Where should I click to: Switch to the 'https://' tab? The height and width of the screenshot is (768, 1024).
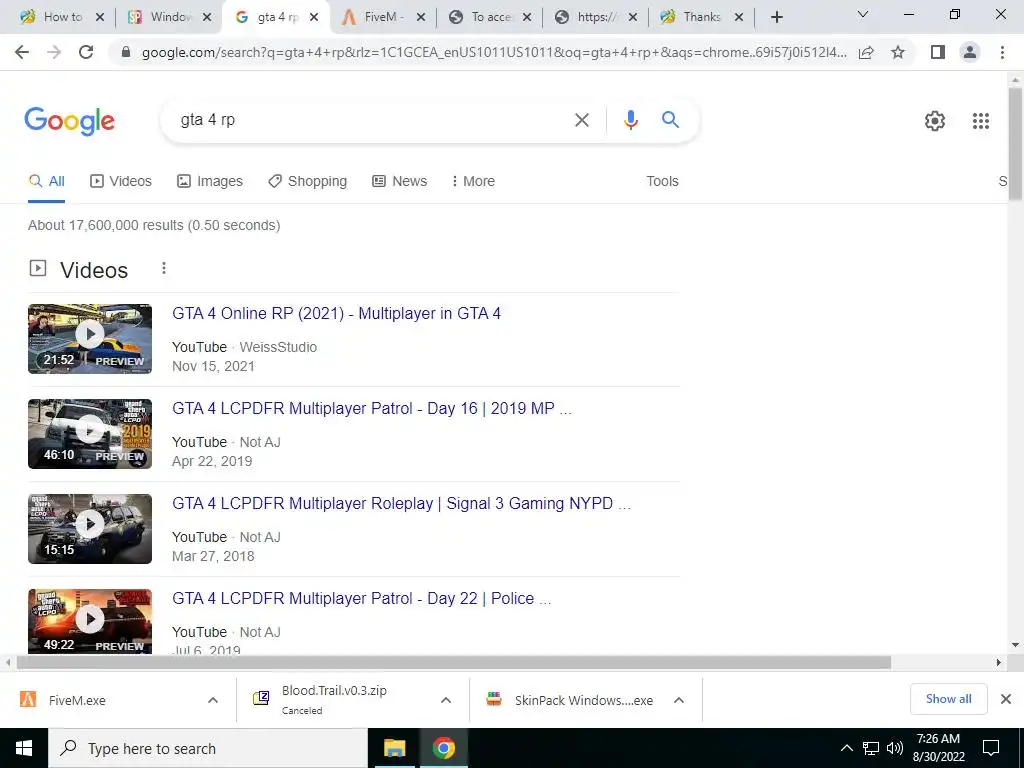click(x=596, y=18)
